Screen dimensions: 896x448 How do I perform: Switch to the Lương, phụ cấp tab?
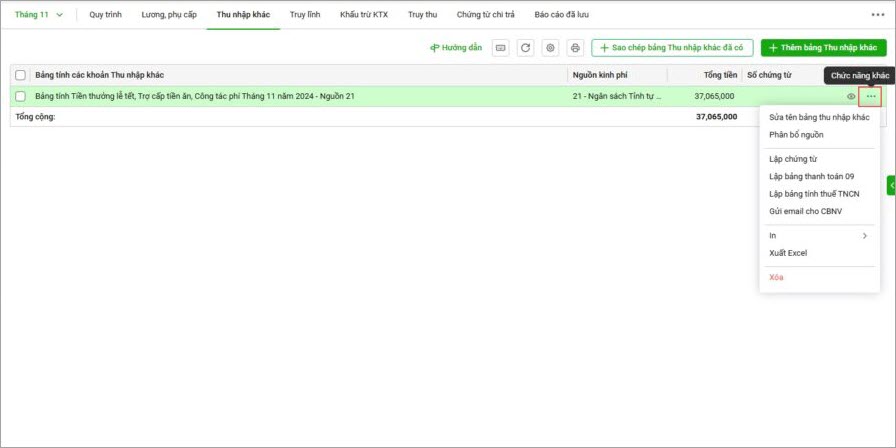pyautogui.click(x=169, y=15)
